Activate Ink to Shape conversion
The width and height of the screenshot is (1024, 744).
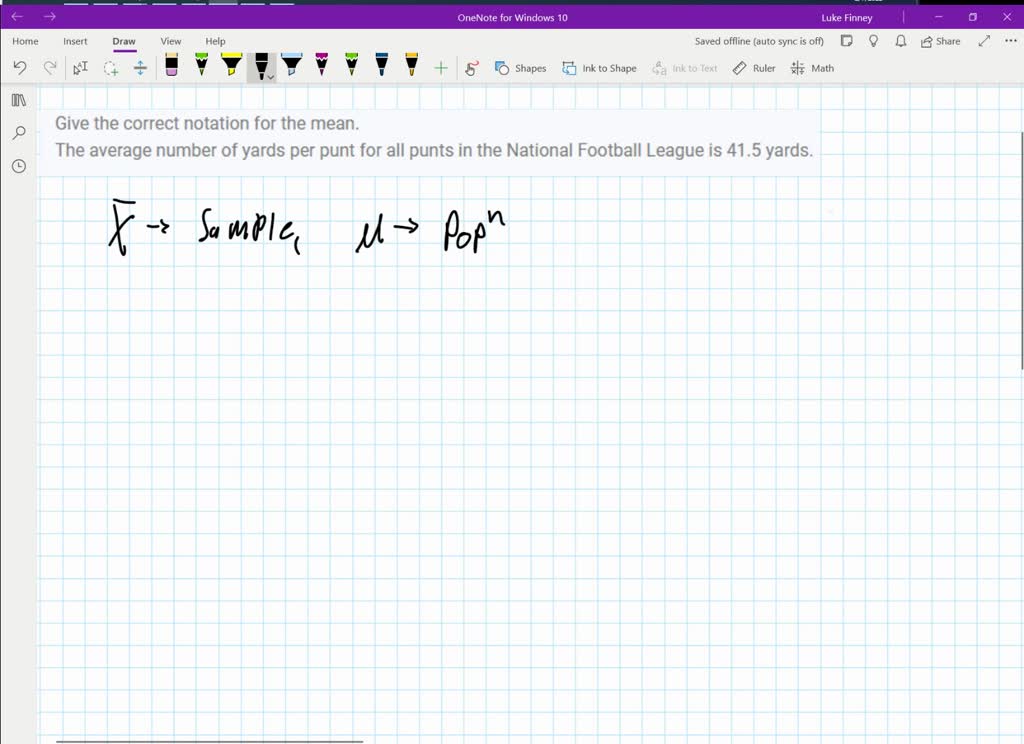pyautogui.click(x=599, y=68)
